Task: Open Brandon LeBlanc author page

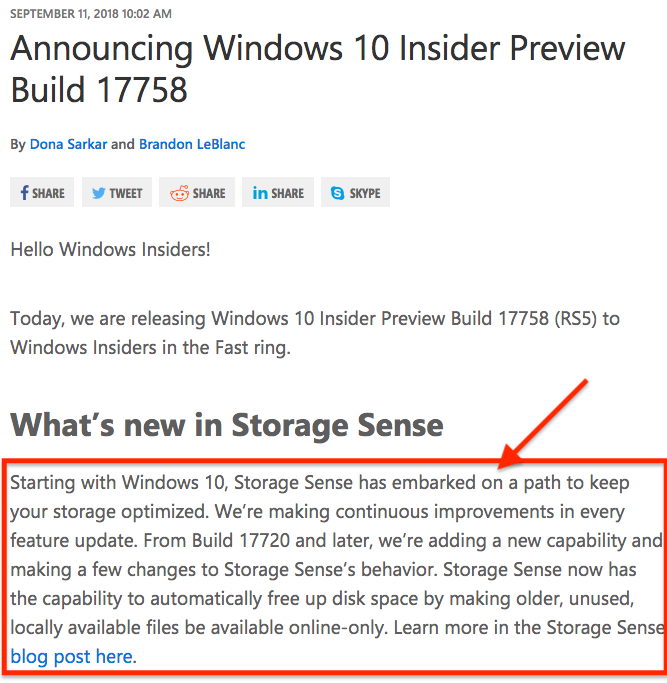Action: coord(192,144)
